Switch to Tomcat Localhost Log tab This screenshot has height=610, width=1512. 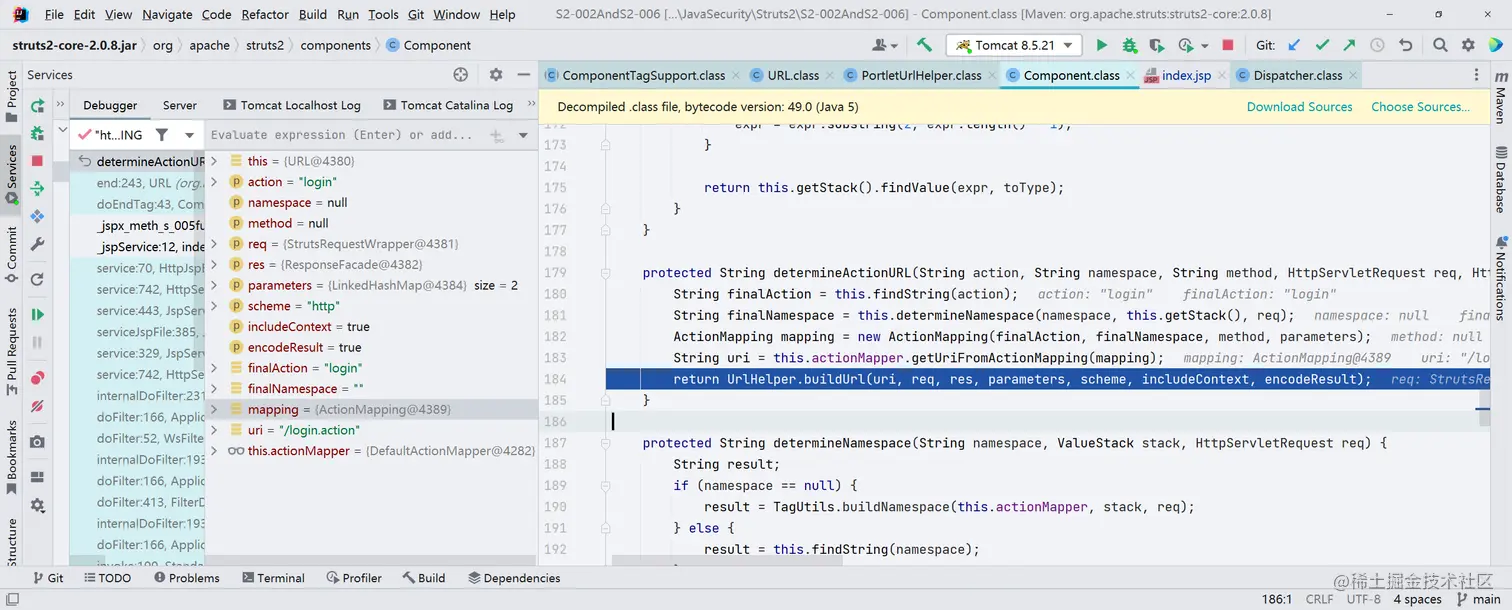coord(291,105)
